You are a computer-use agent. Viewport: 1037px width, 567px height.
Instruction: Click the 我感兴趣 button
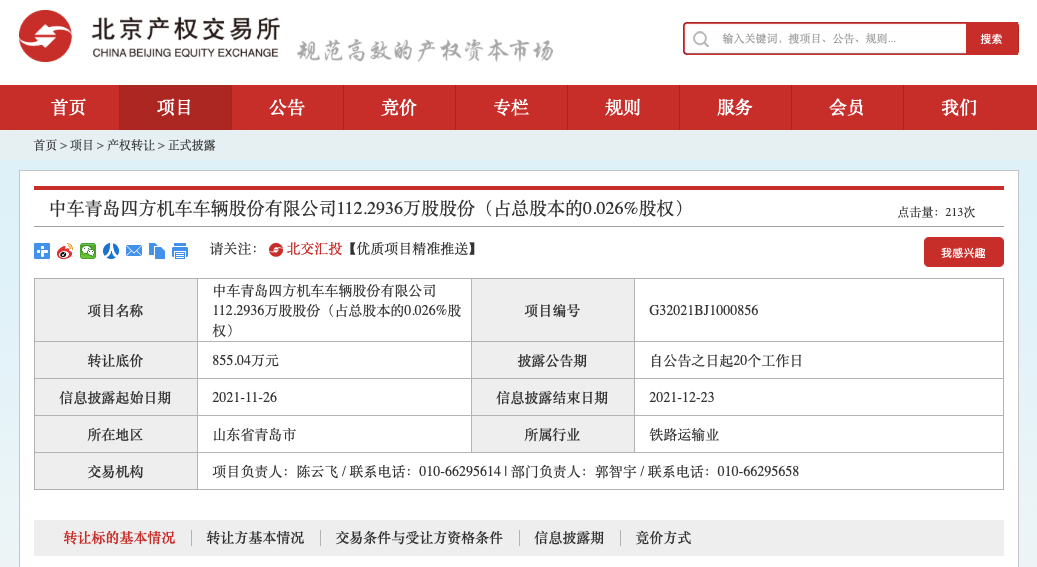pos(963,252)
